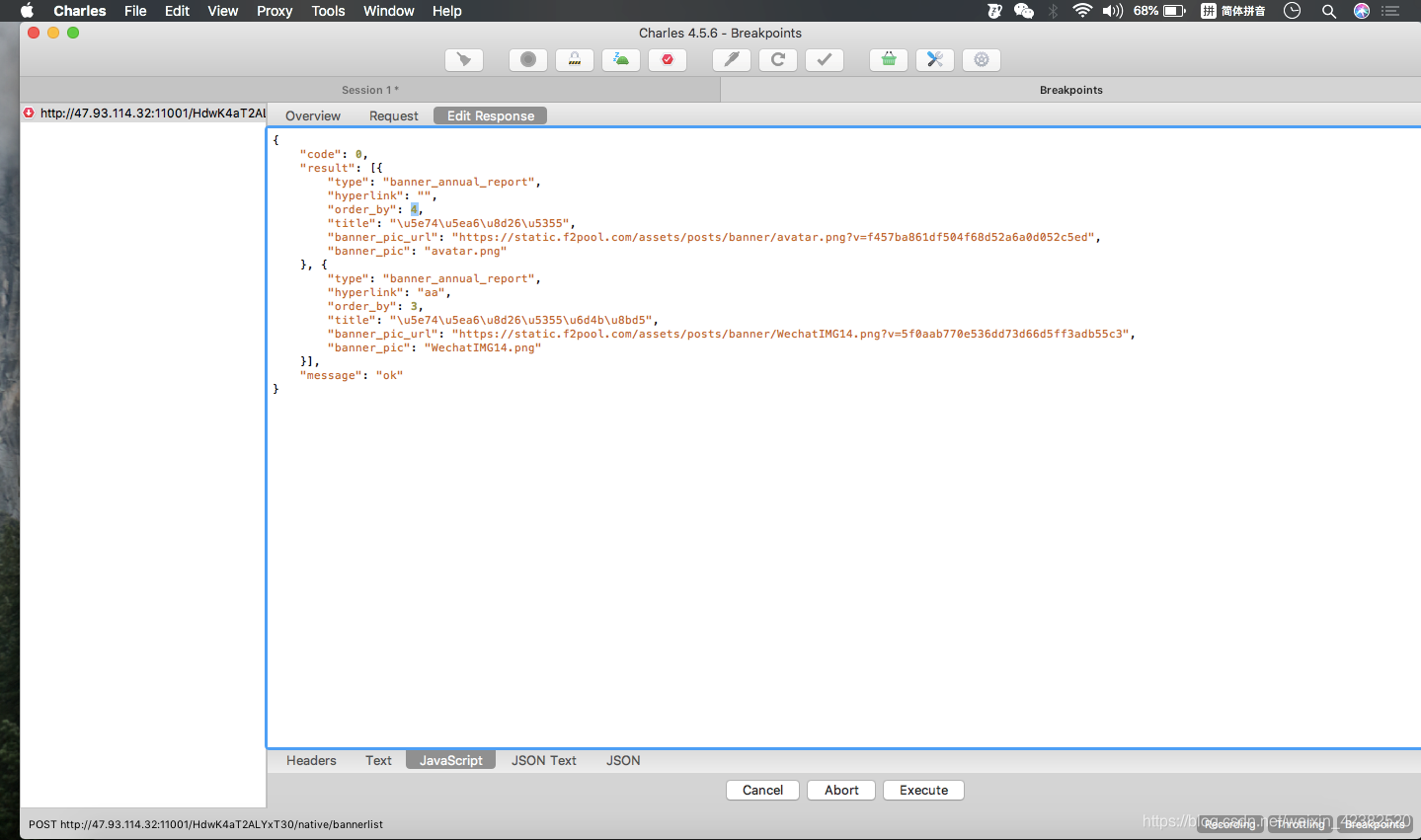Viewport: 1421px width, 840px height.
Task: Click the Repeat request arrow icon
Action: pos(778,60)
